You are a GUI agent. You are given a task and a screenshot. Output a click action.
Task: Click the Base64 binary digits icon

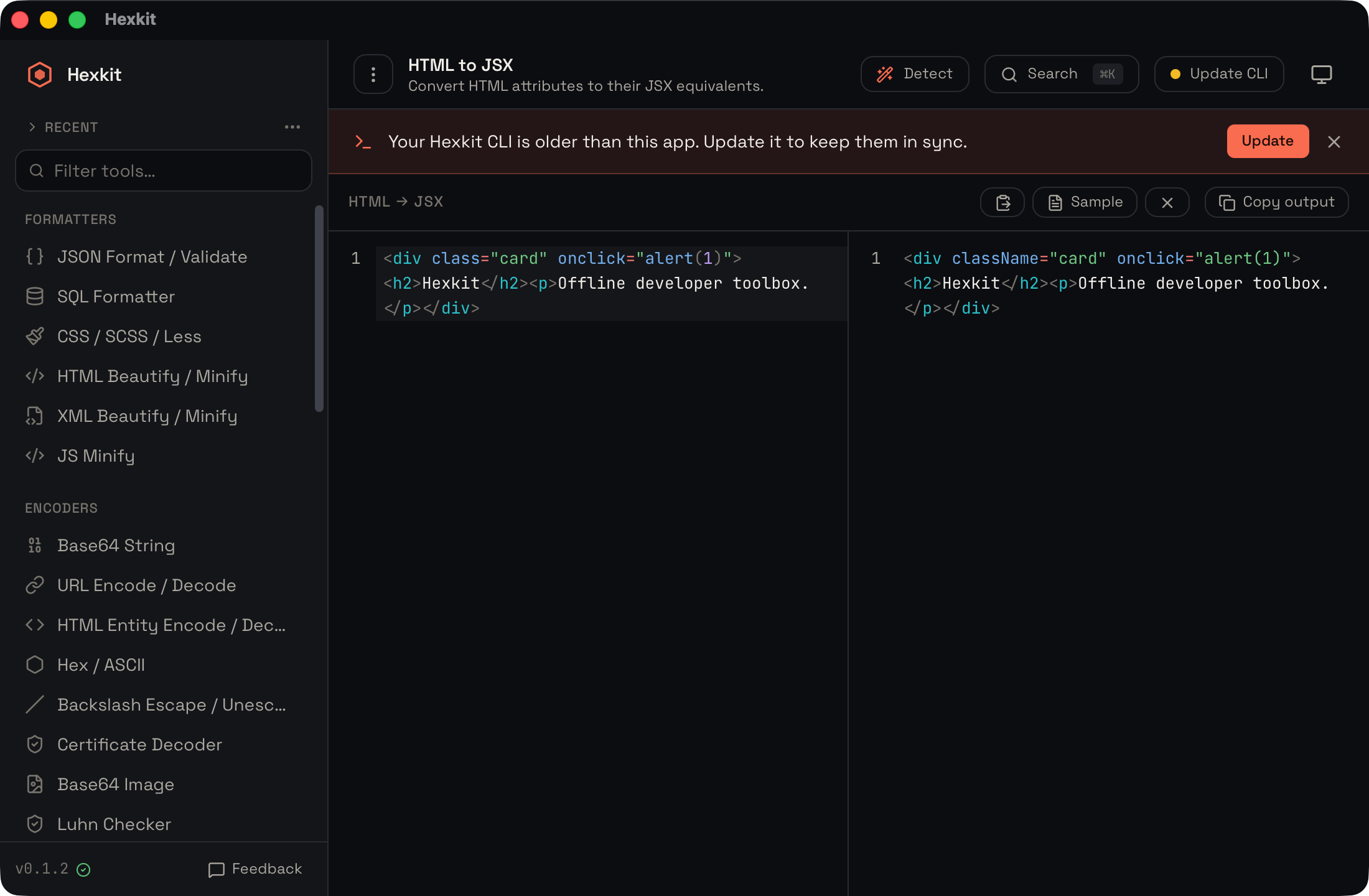(x=35, y=545)
